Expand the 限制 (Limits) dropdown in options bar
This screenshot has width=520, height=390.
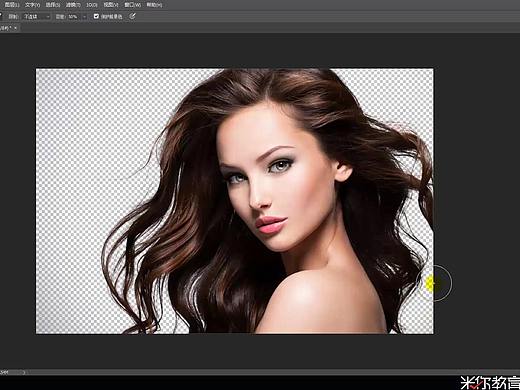point(36,16)
